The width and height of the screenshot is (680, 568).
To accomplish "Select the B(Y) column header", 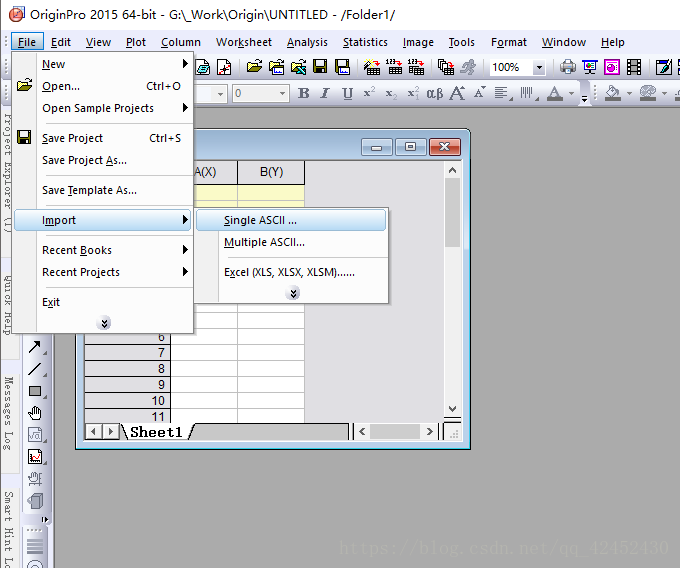I will point(271,172).
